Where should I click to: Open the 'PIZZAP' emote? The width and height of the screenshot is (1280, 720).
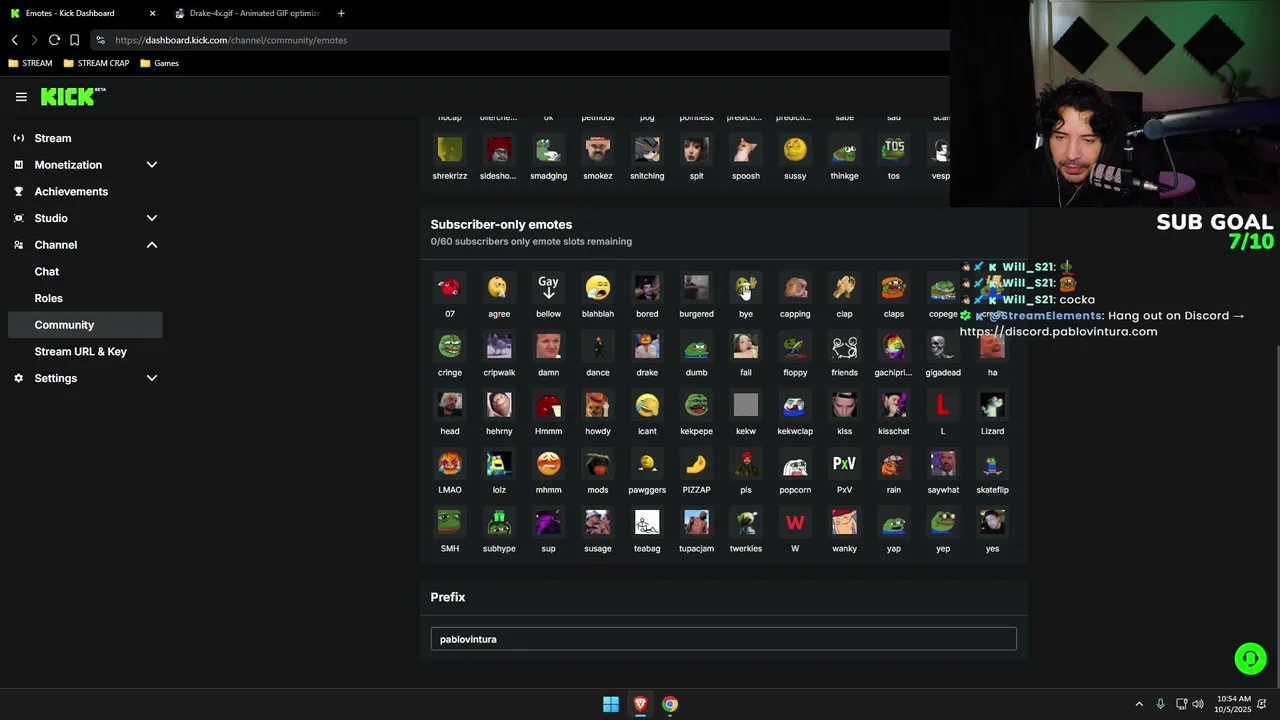point(696,465)
